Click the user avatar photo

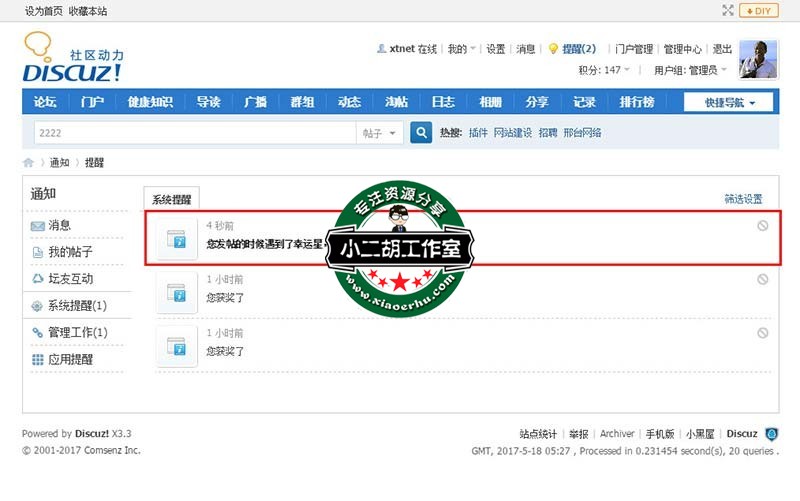[758, 60]
